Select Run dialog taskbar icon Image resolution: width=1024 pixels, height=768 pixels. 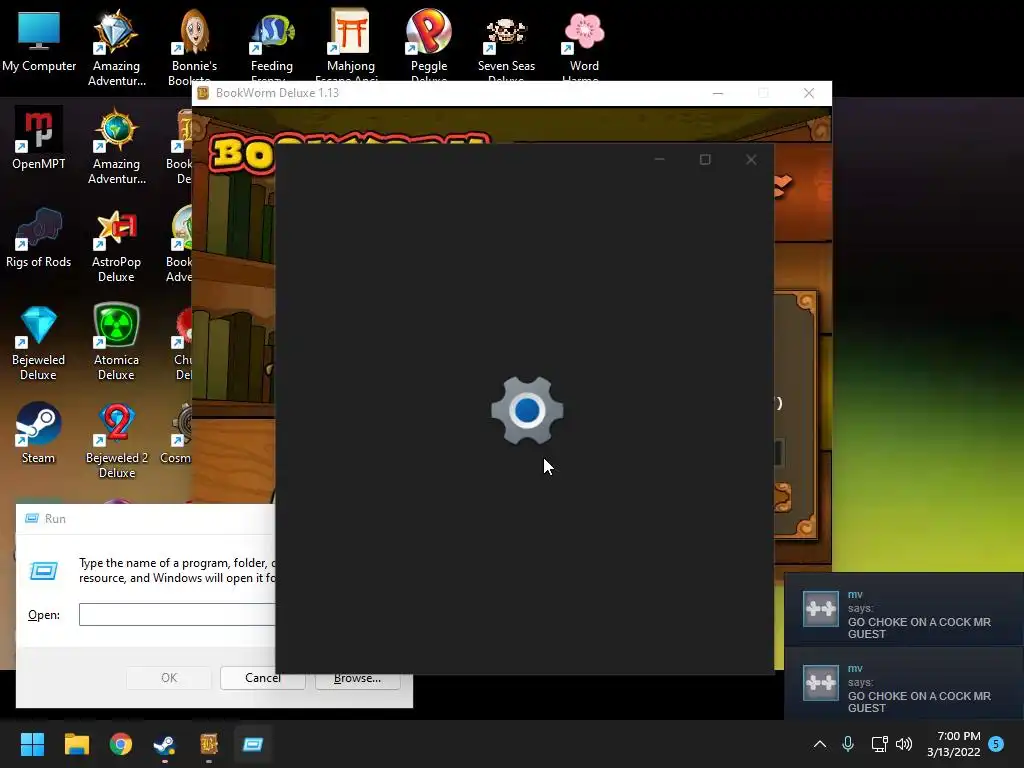[253, 744]
